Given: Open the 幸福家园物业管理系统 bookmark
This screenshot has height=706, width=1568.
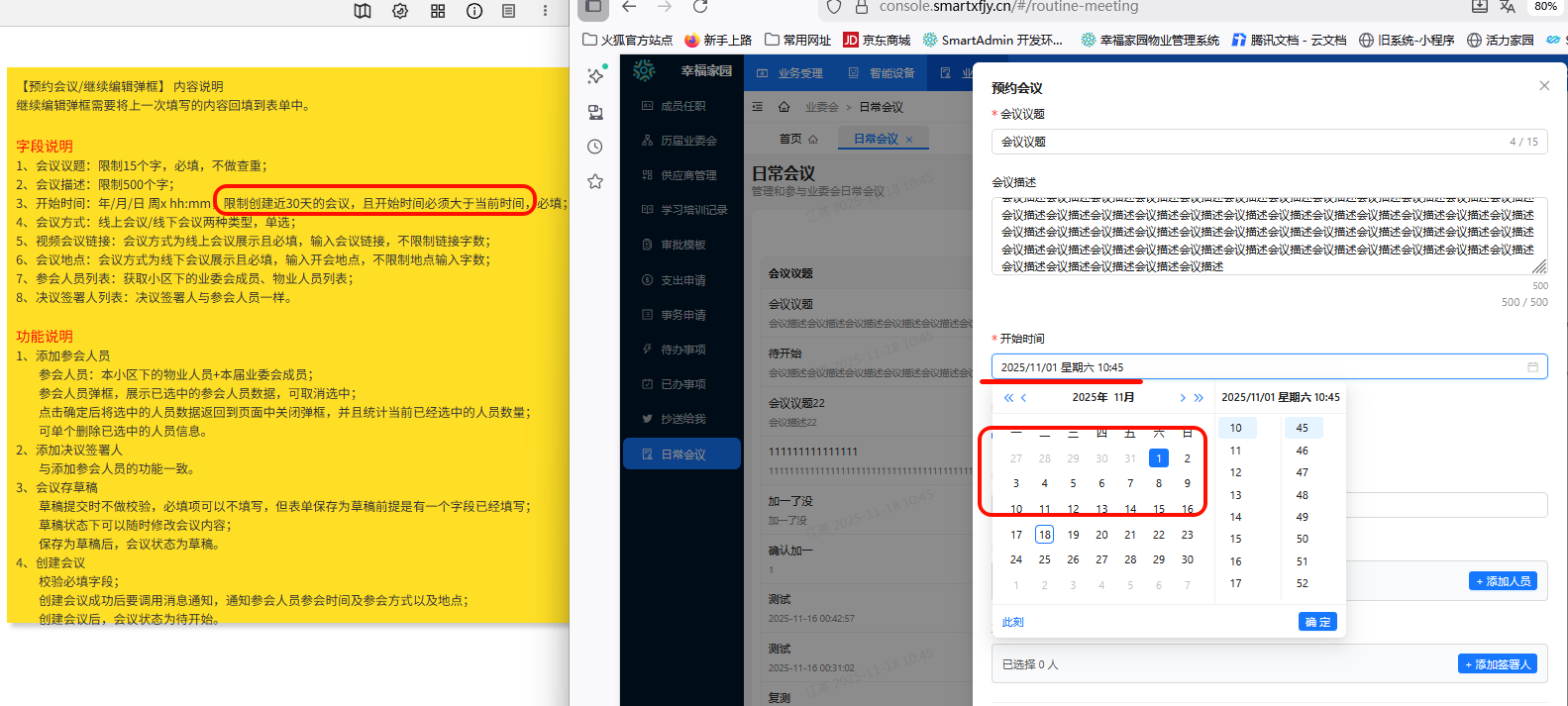Looking at the screenshot, I should tap(1150, 41).
